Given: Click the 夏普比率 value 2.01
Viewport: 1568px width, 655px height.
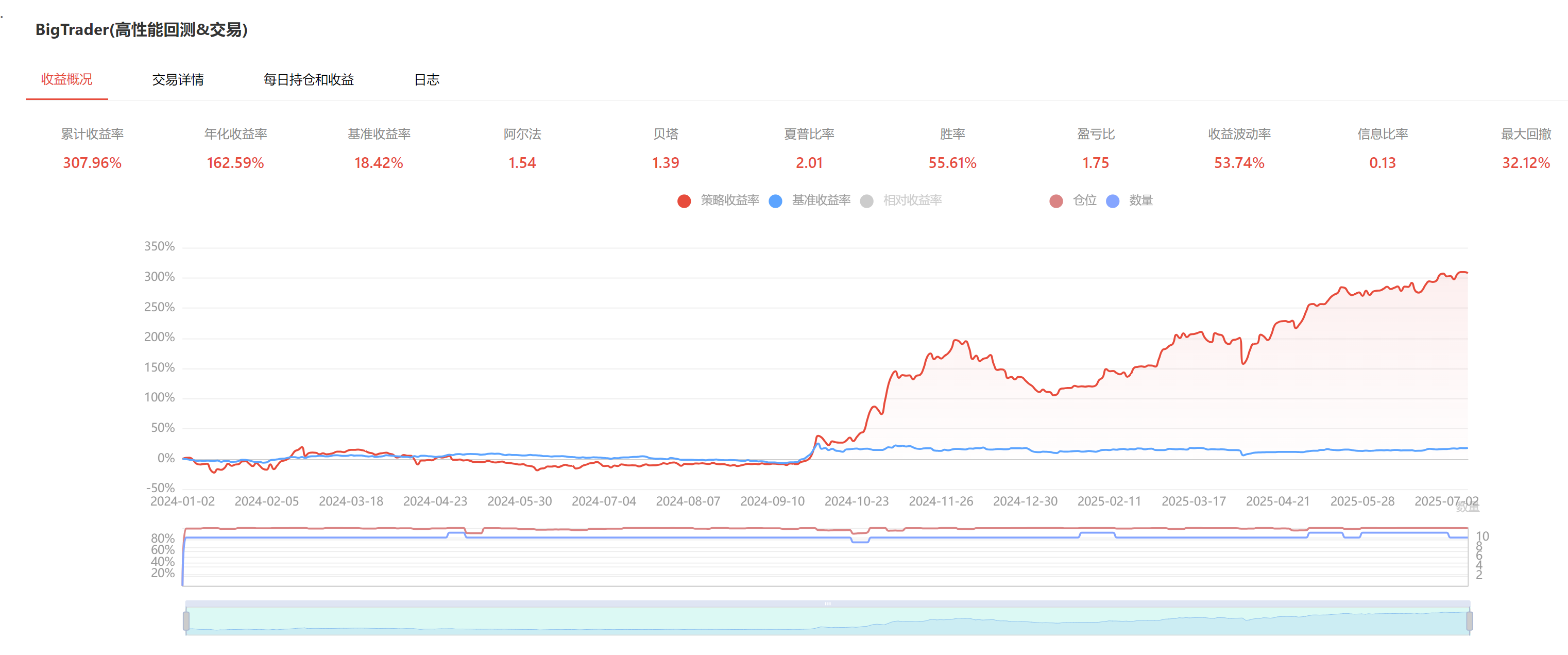Looking at the screenshot, I should 809,163.
